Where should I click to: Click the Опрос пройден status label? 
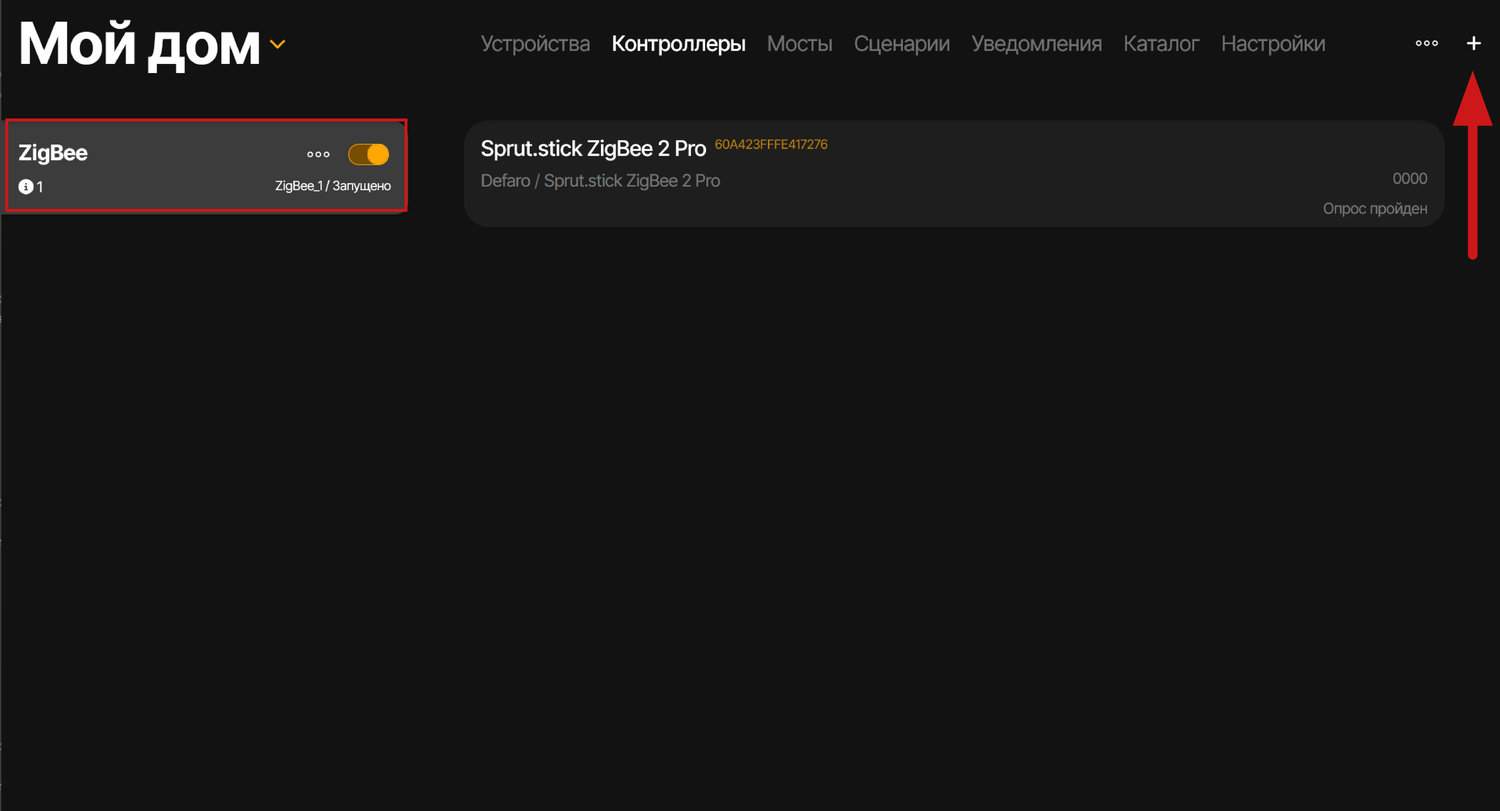point(1374,208)
